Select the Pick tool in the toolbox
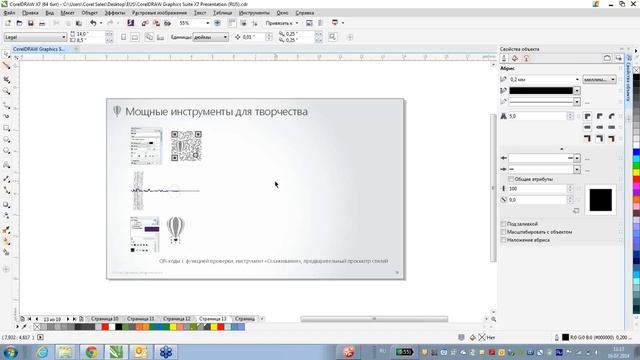The width and height of the screenshot is (640, 360). 6,54
